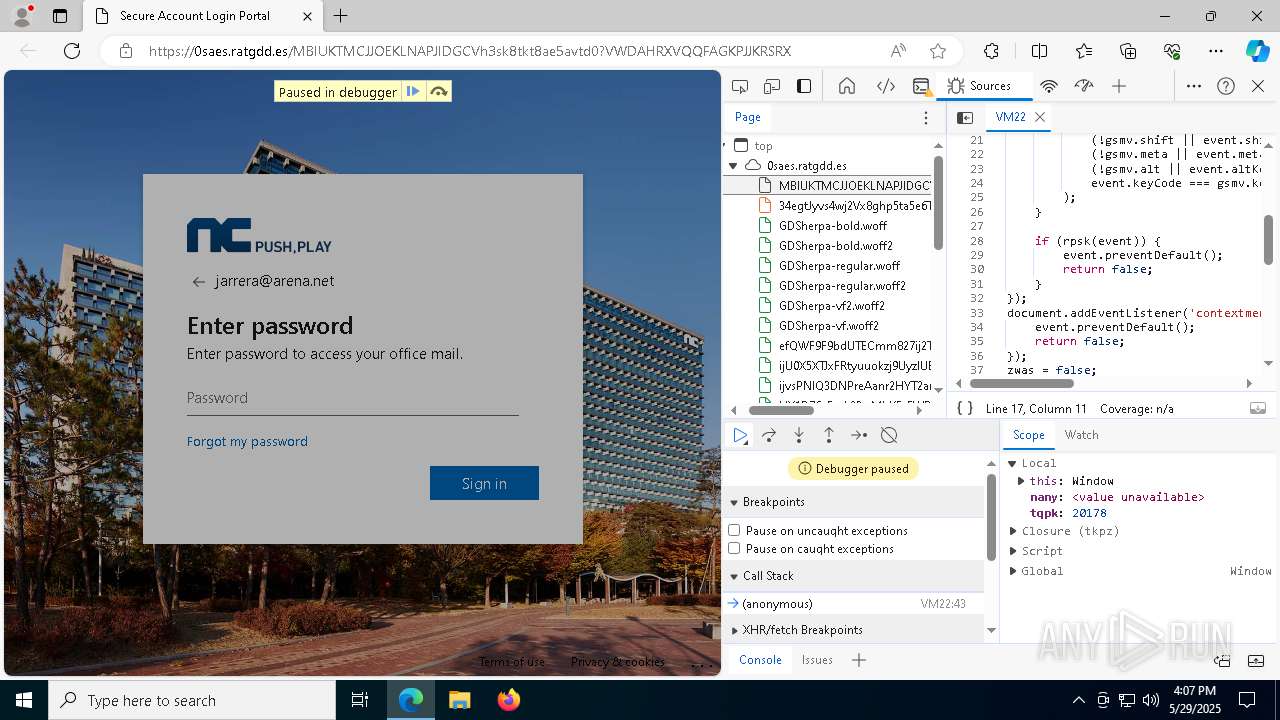Image resolution: width=1280 pixels, height=720 pixels.
Task: Open Firefox from taskbar
Action: pyautogui.click(x=509, y=700)
